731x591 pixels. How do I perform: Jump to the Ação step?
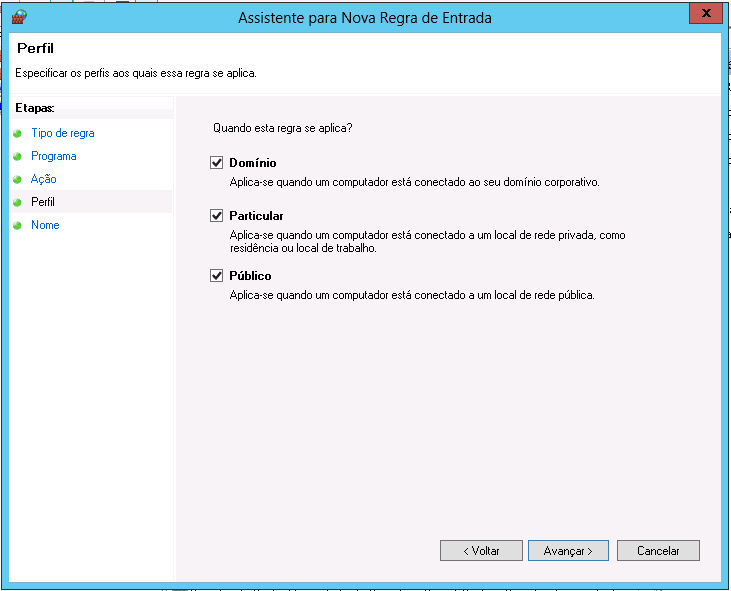click(43, 179)
